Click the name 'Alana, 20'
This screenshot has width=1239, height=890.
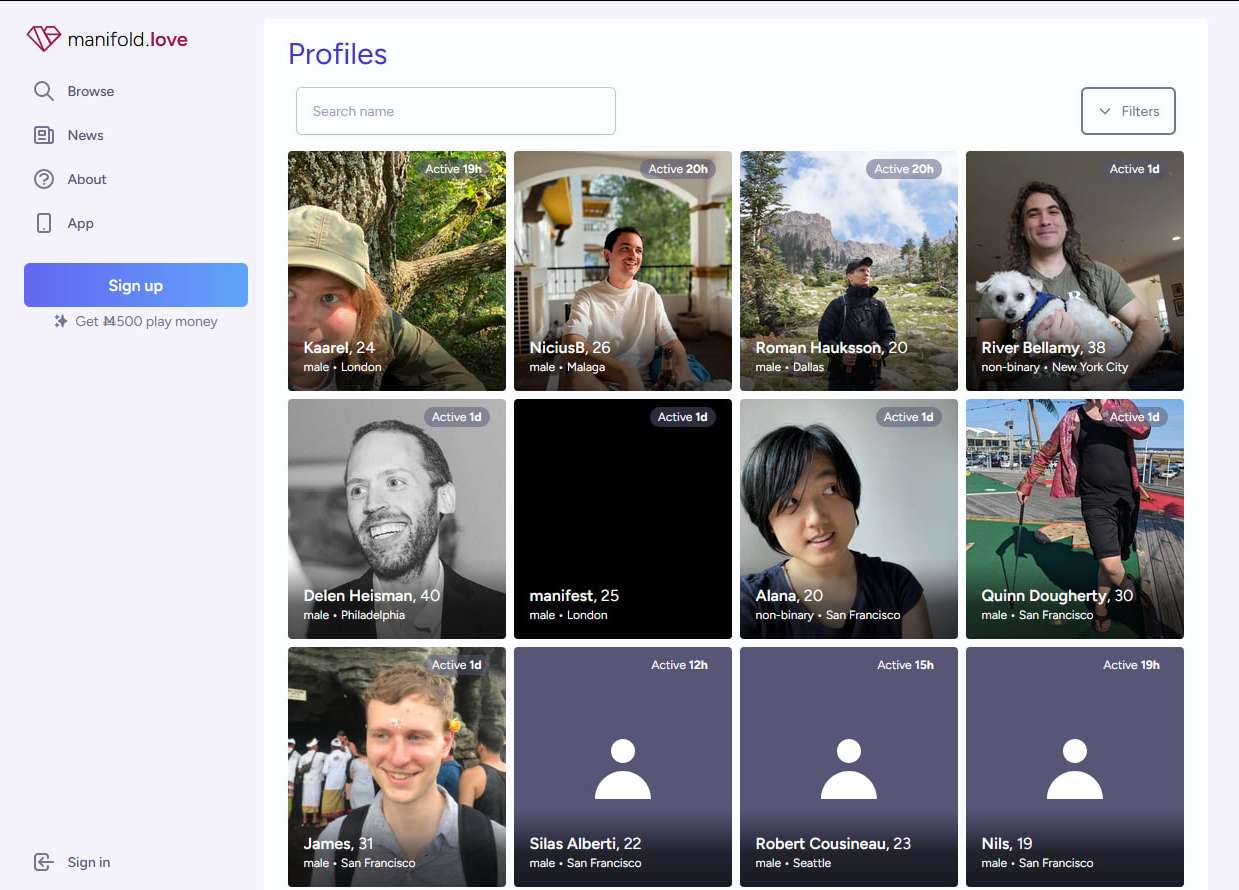789,596
